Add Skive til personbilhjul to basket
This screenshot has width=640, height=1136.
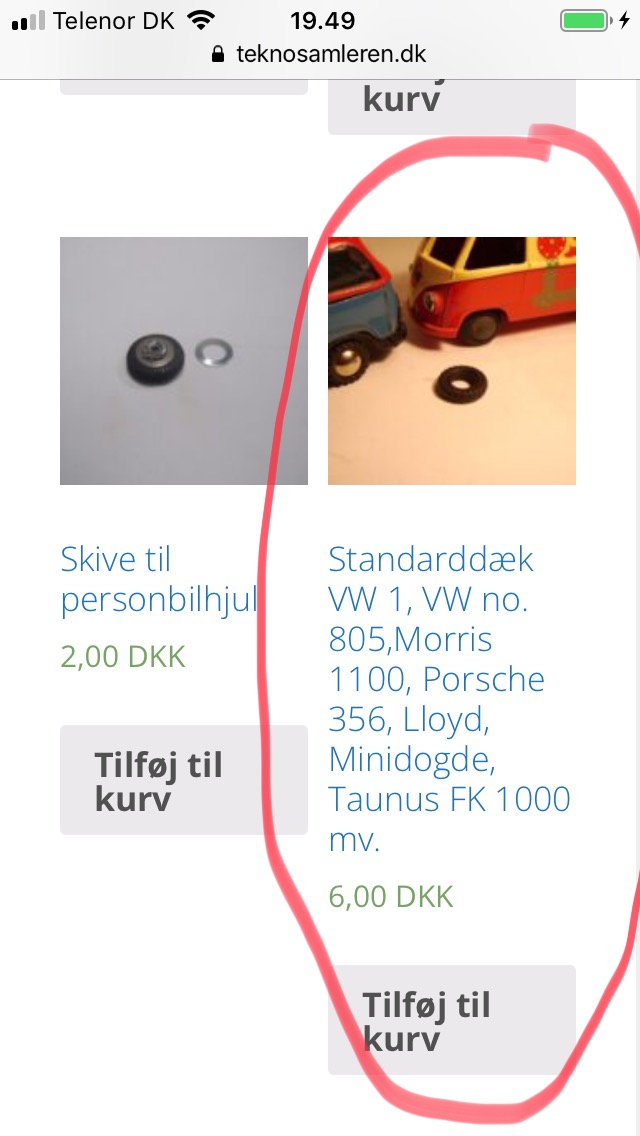tap(184, 780)
